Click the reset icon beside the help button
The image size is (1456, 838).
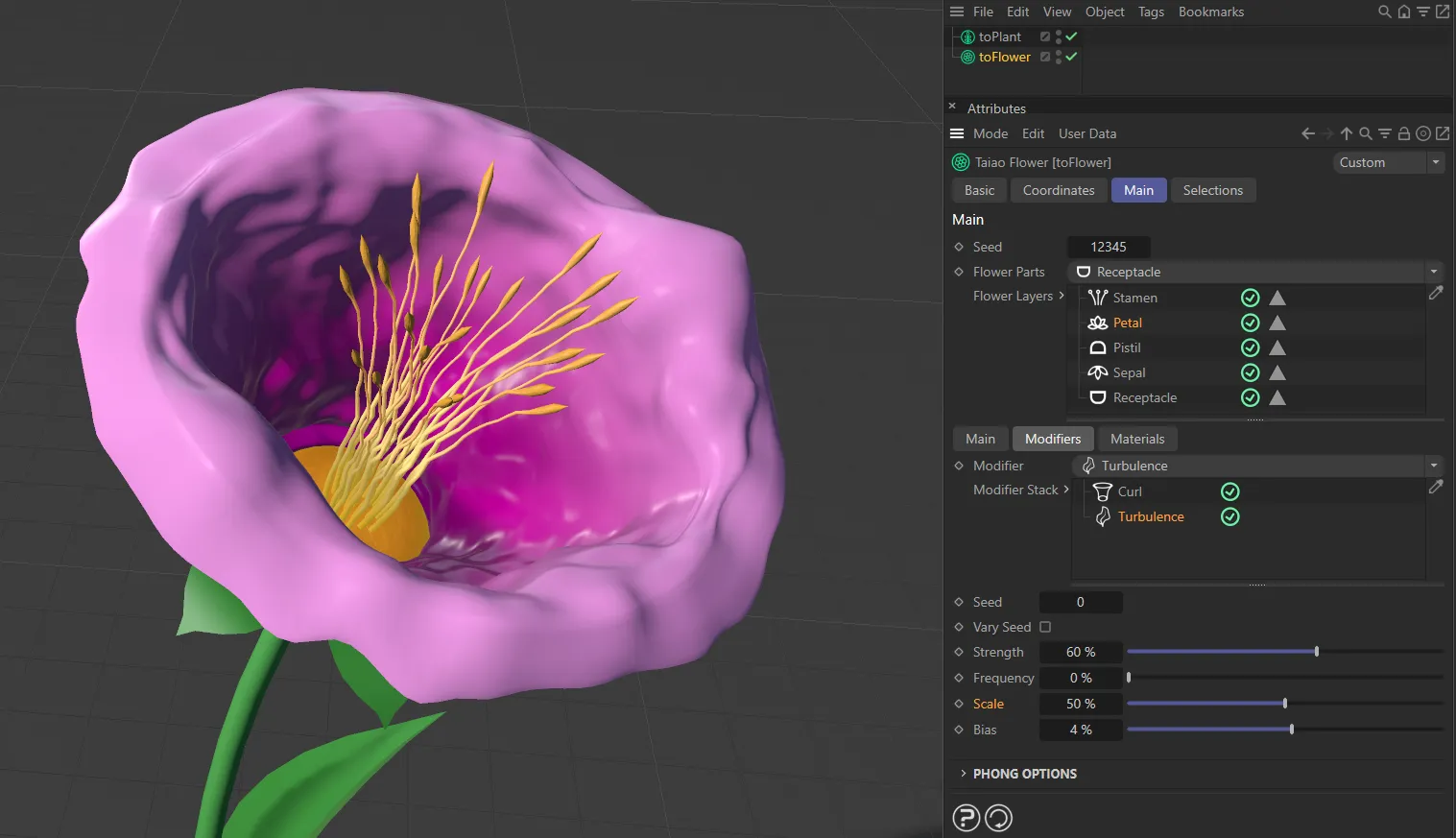pos(998,817)
